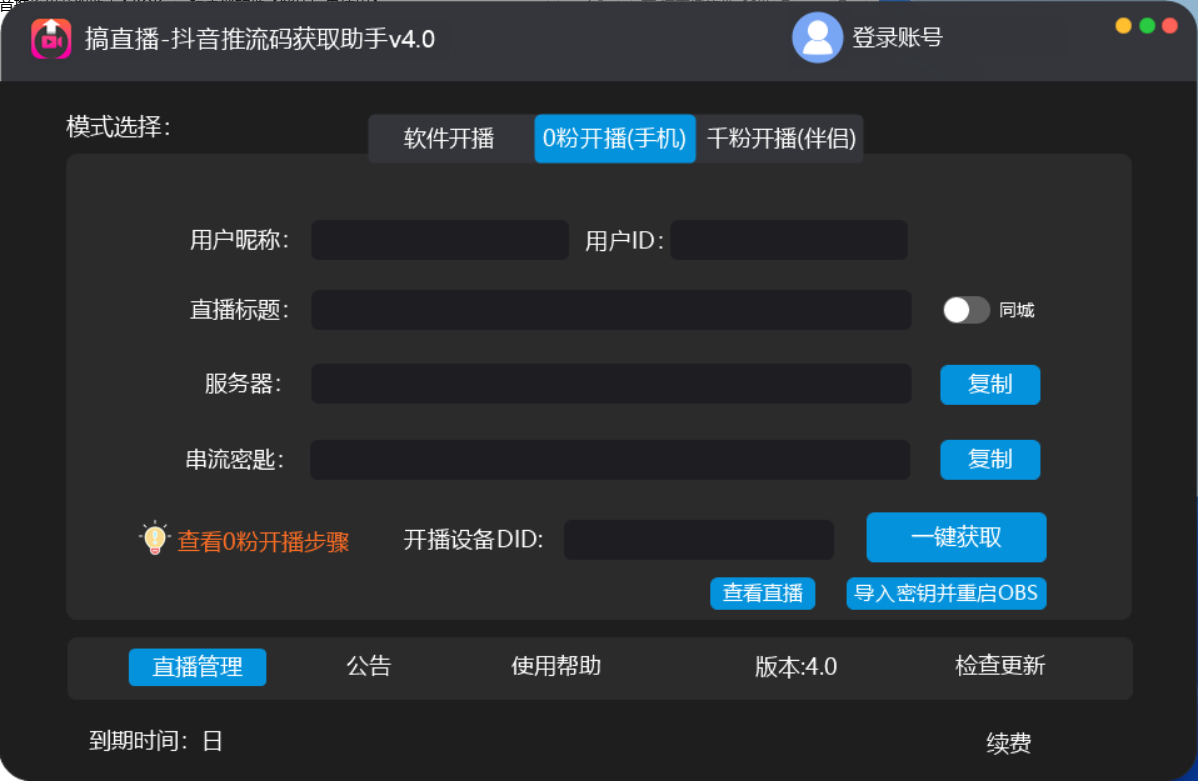Click the 续费 renewal link
The image size is (1198, 781).
(x=1009, y=743)
